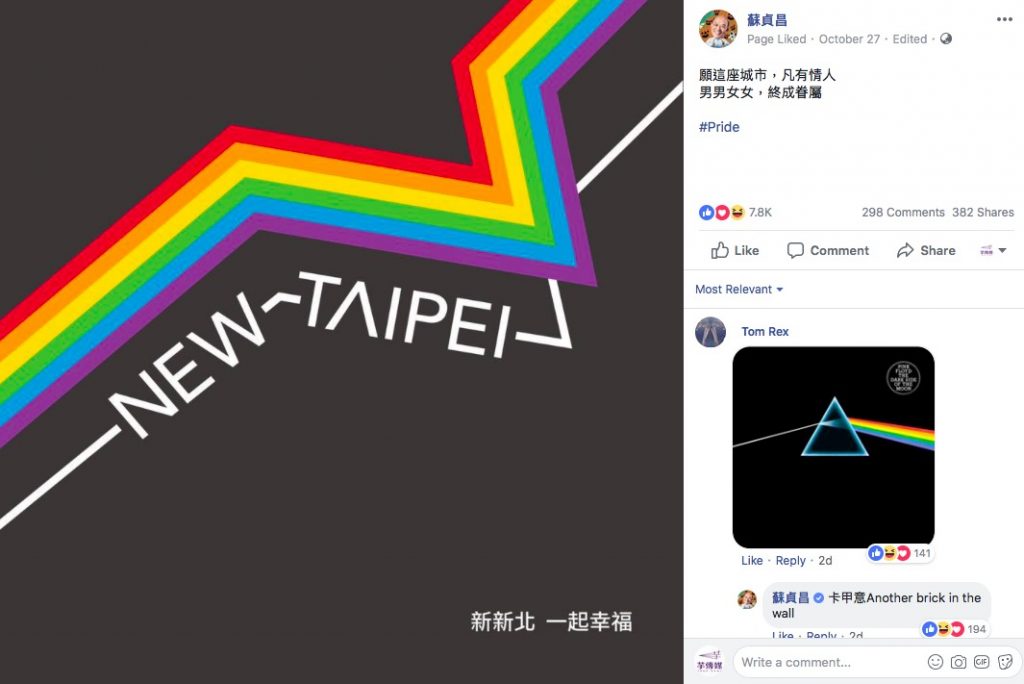
Task: Reply to Tom Rex's comment
Action: [x=790, y=561]
